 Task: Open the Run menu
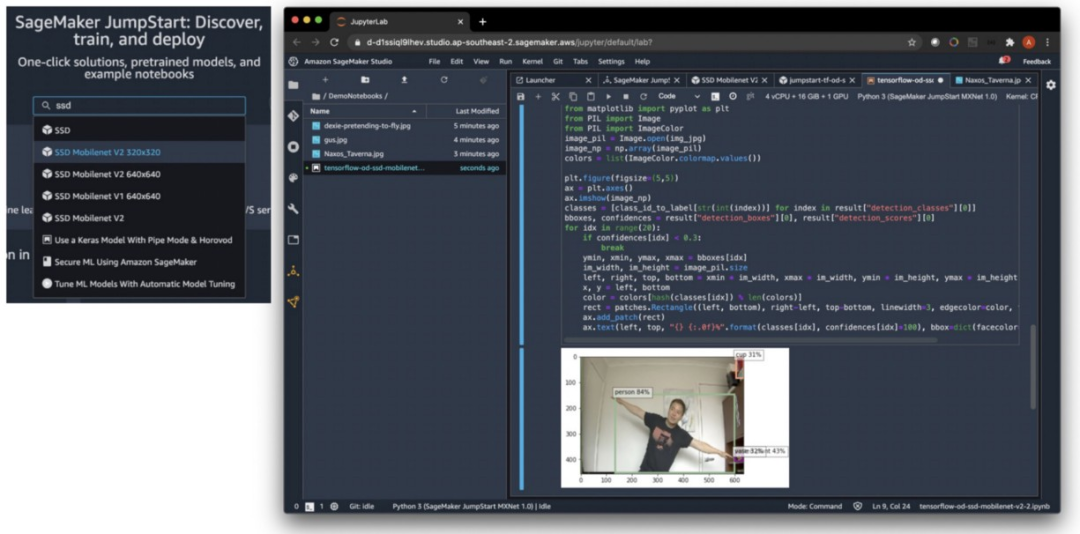coord(506,61)
